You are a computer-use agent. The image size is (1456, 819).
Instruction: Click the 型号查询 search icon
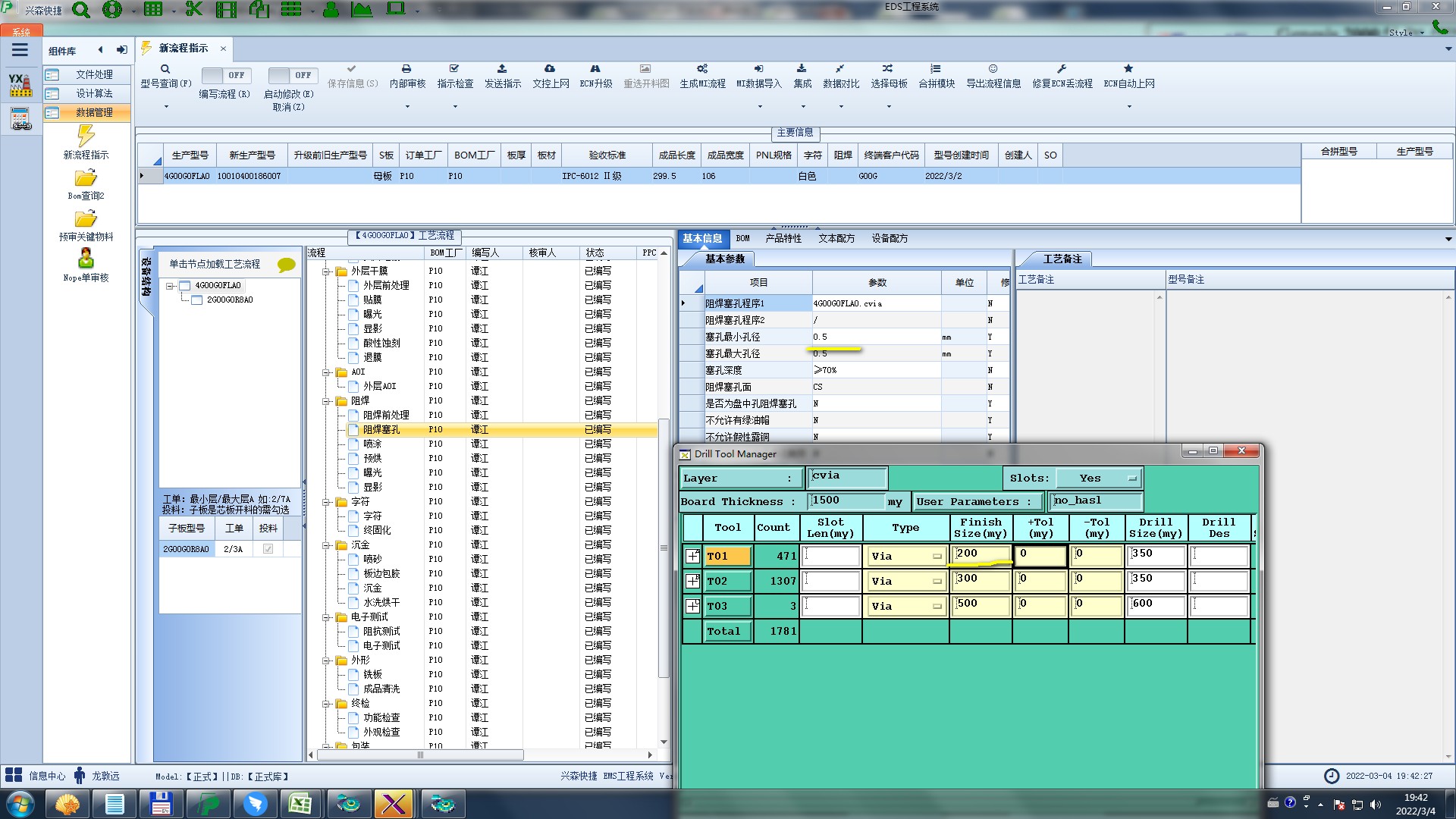coord(165,69)
